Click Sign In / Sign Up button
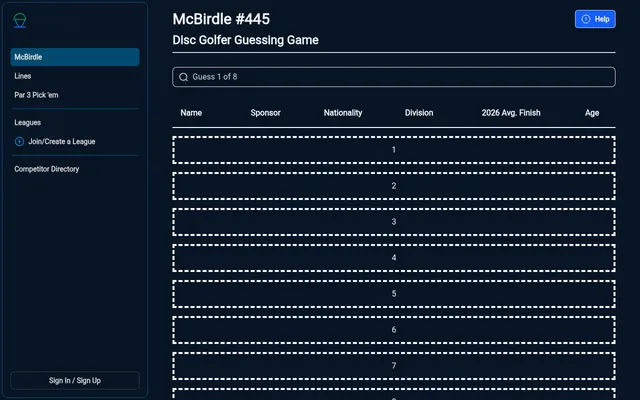Viewport: 640px width, 400px height. click(x=75, y=380)
